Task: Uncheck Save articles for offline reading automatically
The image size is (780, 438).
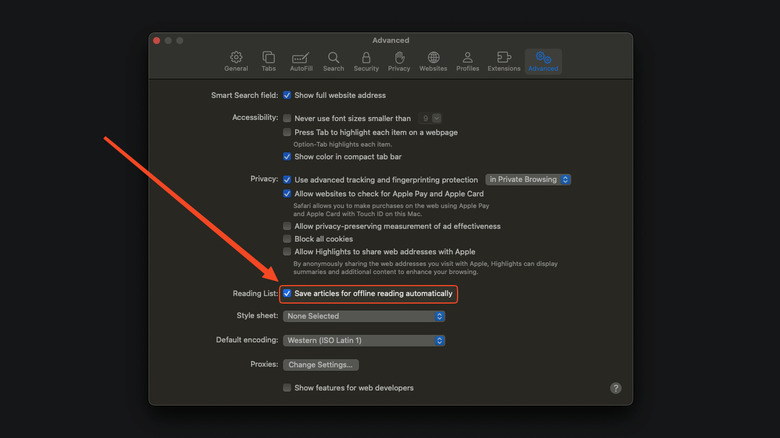Action: tap(288, 294)
